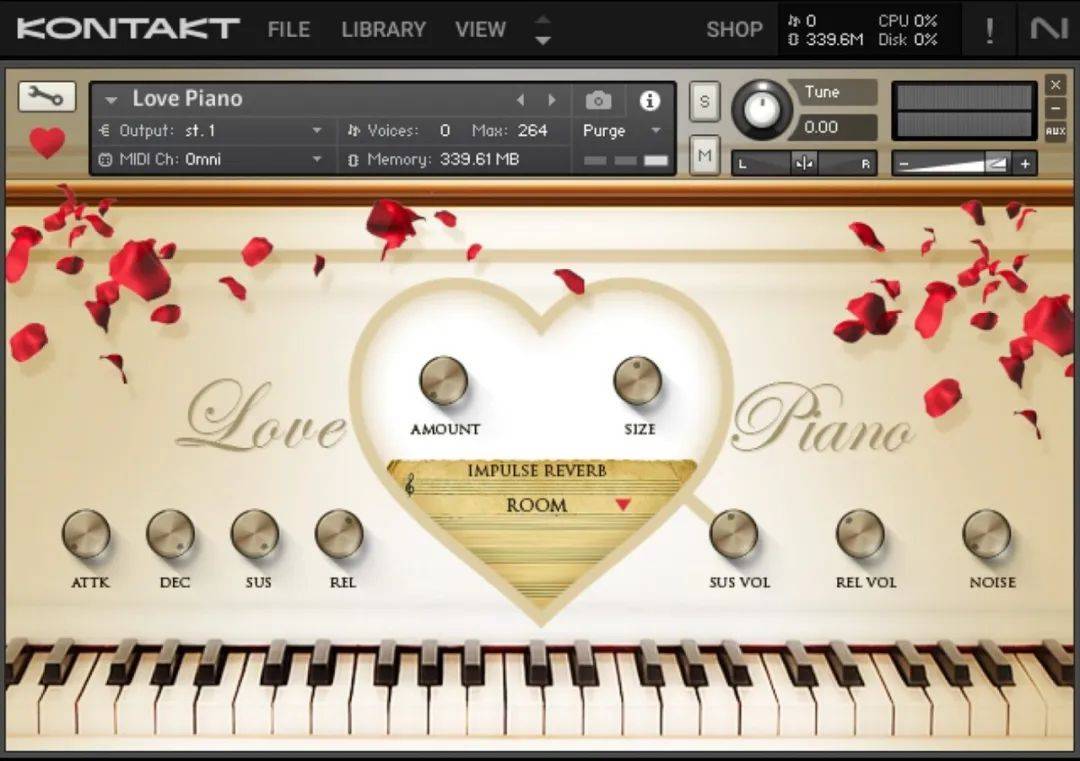Adjust the left-right pan slider

pos(804,164)
